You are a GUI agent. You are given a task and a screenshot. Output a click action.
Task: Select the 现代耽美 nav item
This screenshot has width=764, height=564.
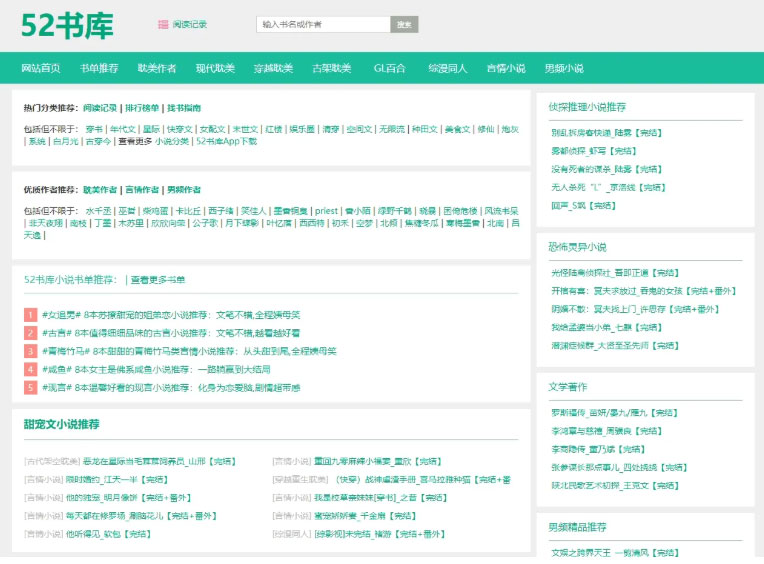215,68
